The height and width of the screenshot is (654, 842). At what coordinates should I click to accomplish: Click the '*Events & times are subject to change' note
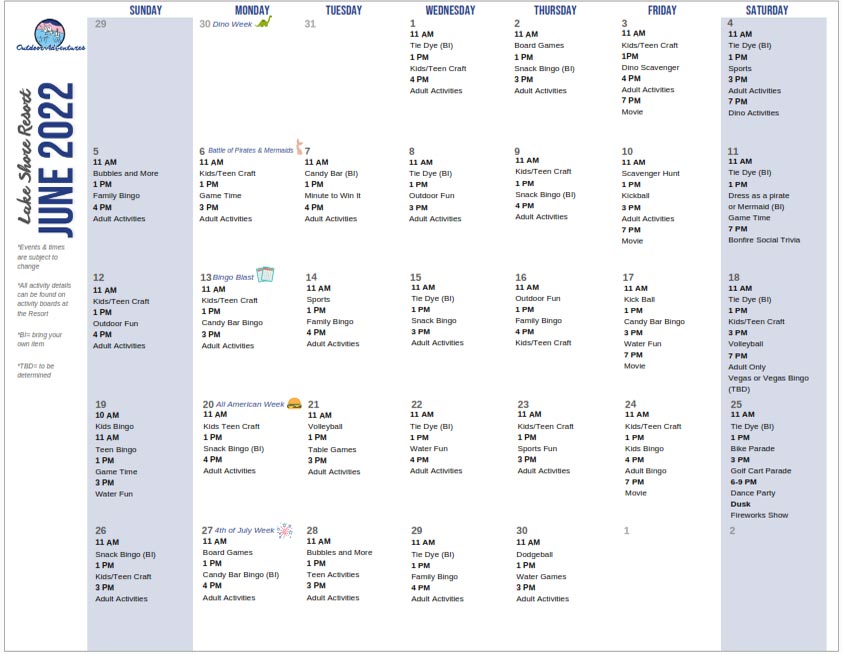[41, 257]
